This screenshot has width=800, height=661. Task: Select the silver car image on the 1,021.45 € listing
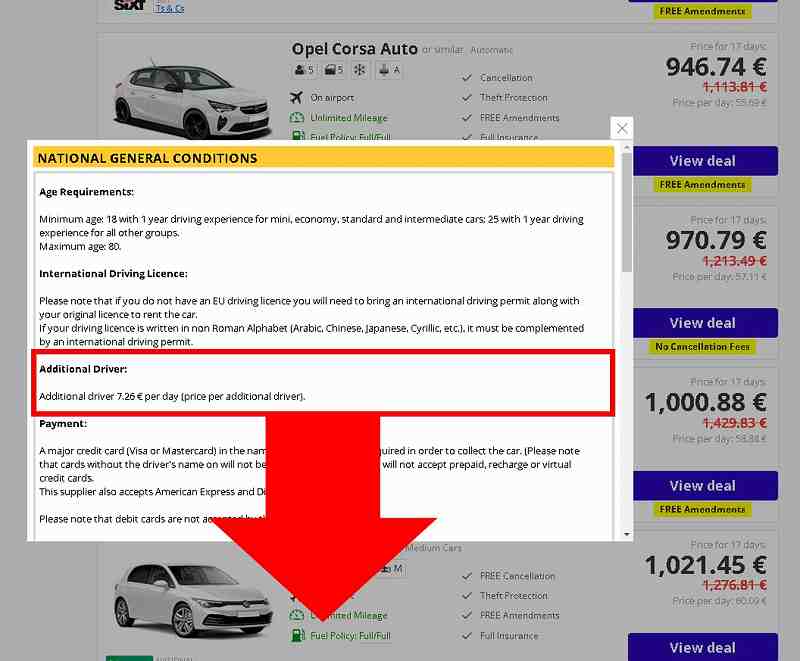[x=192, y=601]
